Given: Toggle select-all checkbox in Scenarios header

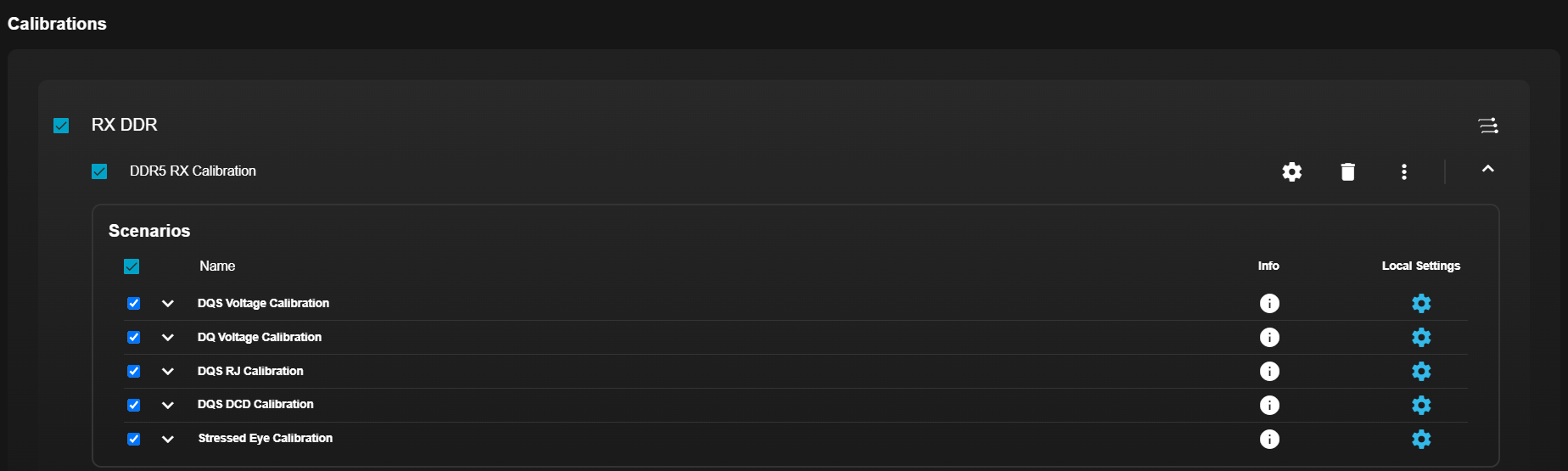Looking at the screenshot, I should [x=132, y=266].
